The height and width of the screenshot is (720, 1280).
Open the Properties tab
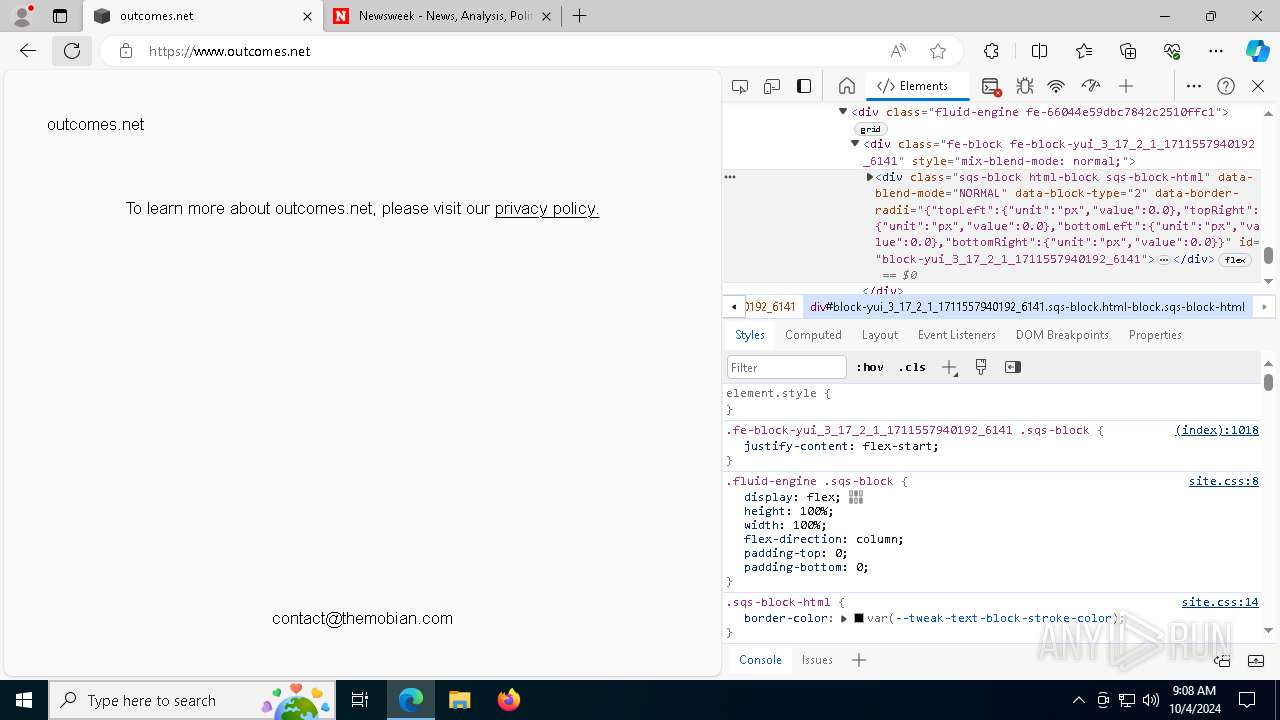1155,335
